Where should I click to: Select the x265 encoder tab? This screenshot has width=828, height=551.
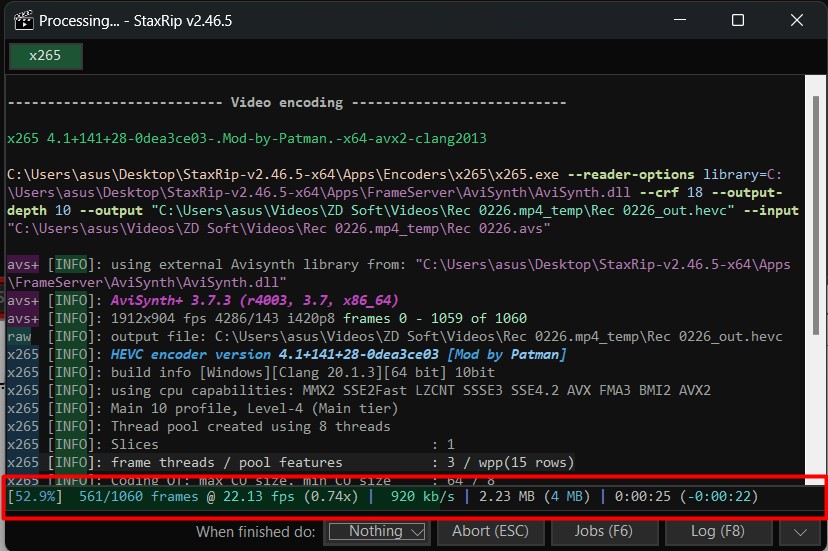click(x=45, y=56)
